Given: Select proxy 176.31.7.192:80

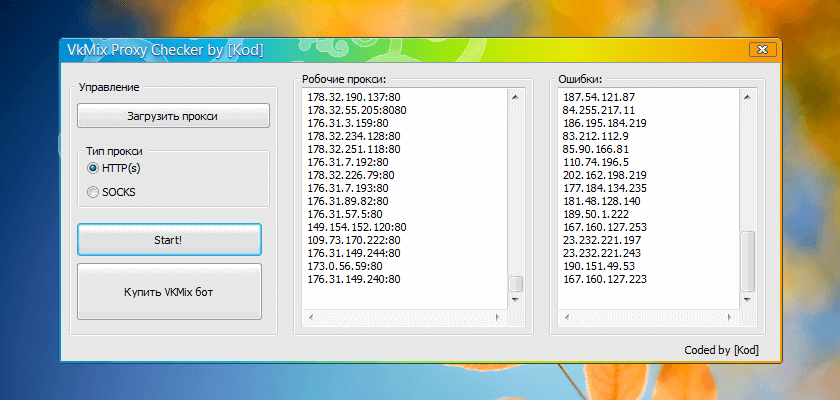Looking at the screenshot, I should [x=348, y=162].
